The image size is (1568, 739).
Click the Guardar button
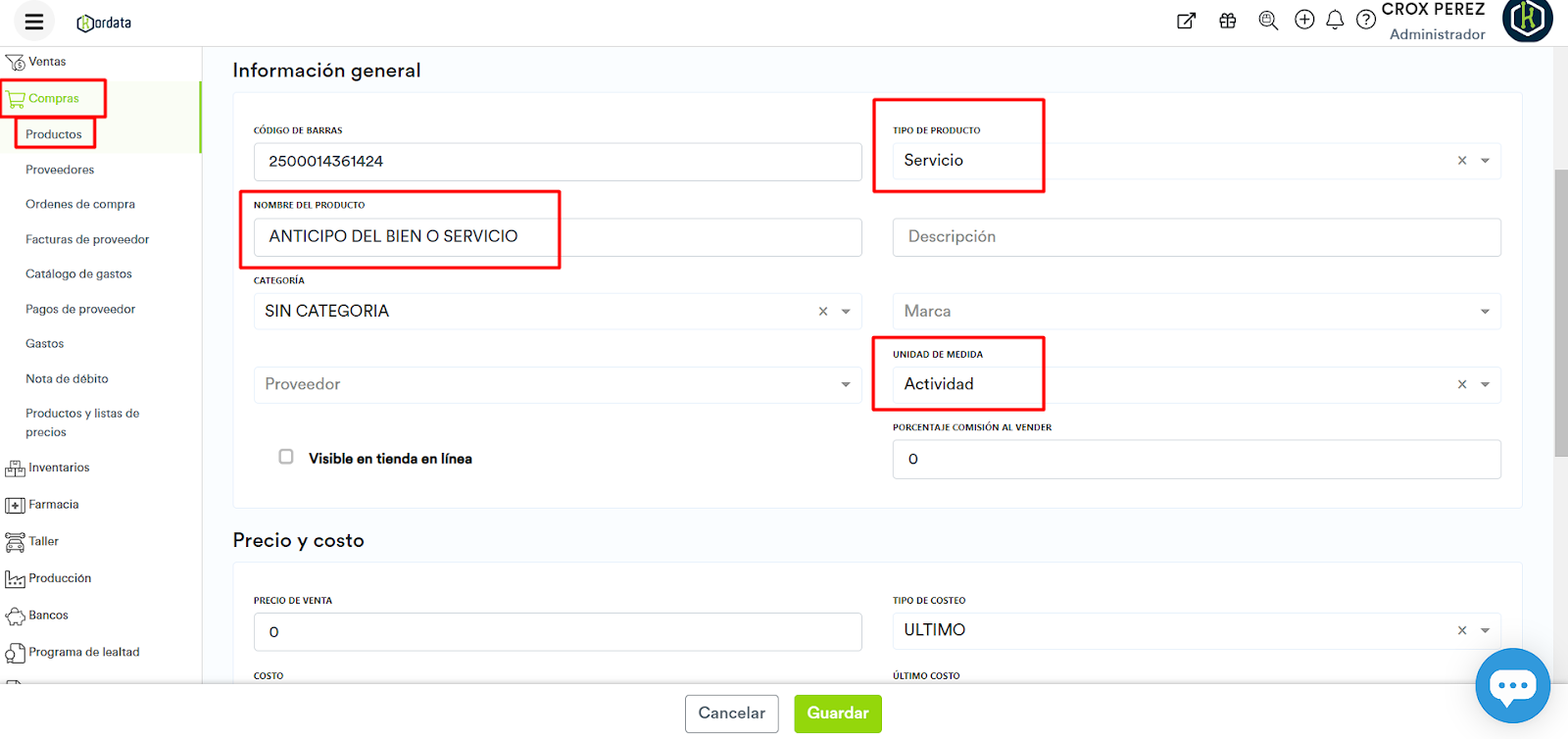837,714
